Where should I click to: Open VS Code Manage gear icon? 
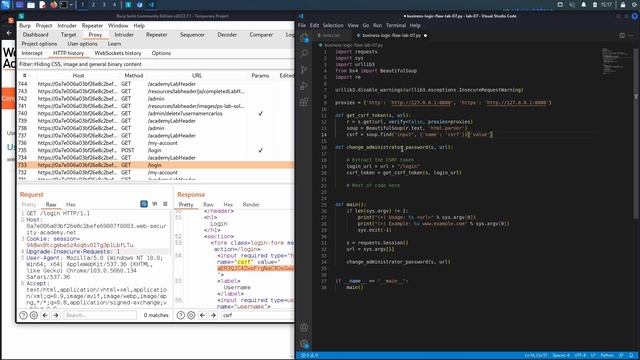tap(304, 344)
